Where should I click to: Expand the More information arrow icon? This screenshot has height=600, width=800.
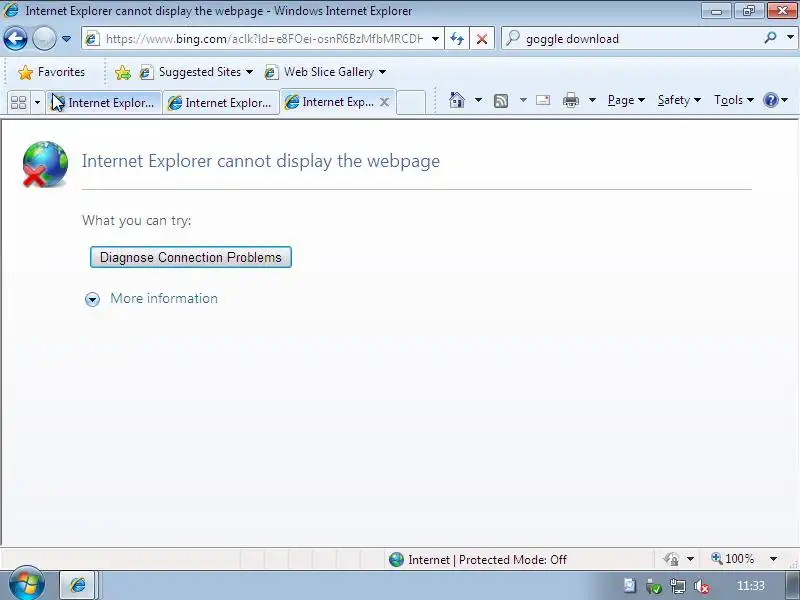point(92,299)
